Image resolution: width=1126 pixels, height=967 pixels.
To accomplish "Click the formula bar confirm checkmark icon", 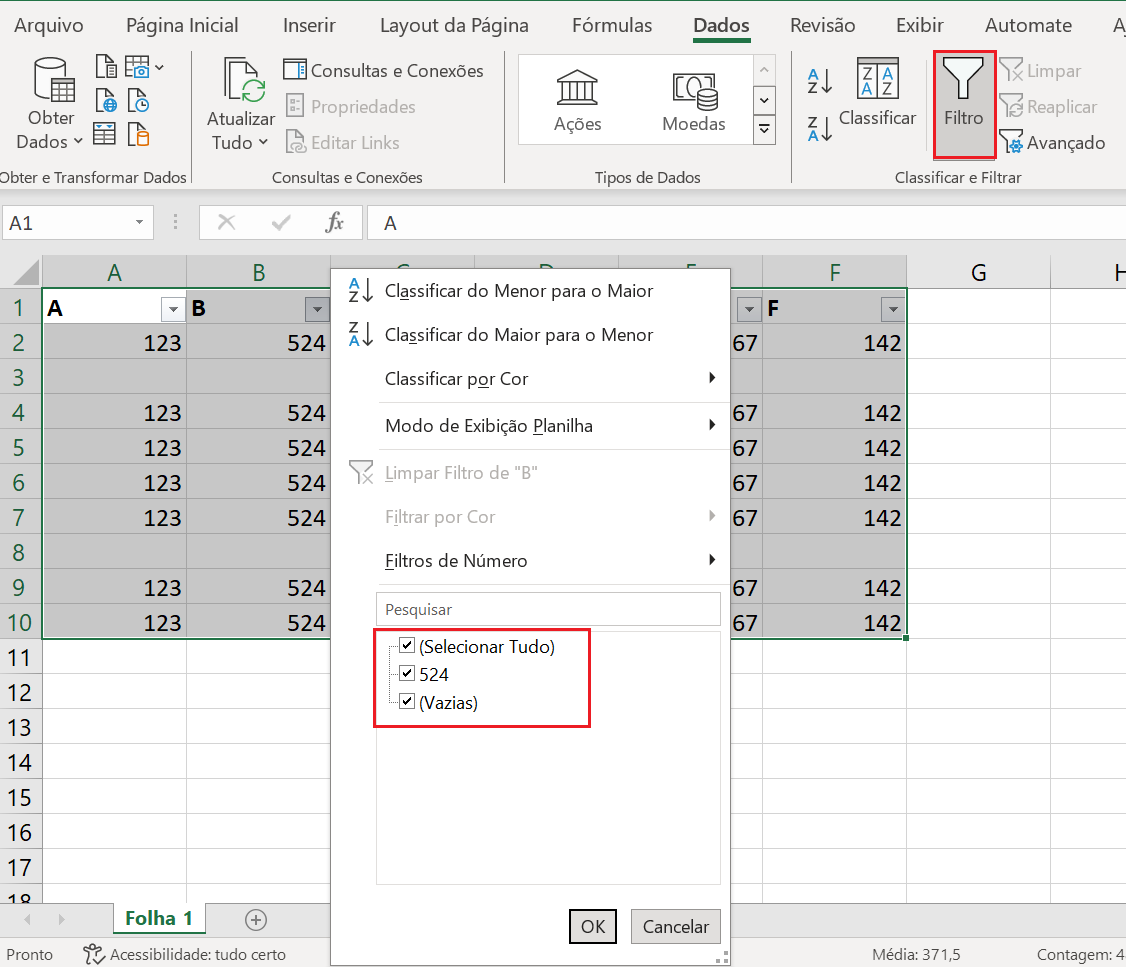I will click(x=281, y=223).
